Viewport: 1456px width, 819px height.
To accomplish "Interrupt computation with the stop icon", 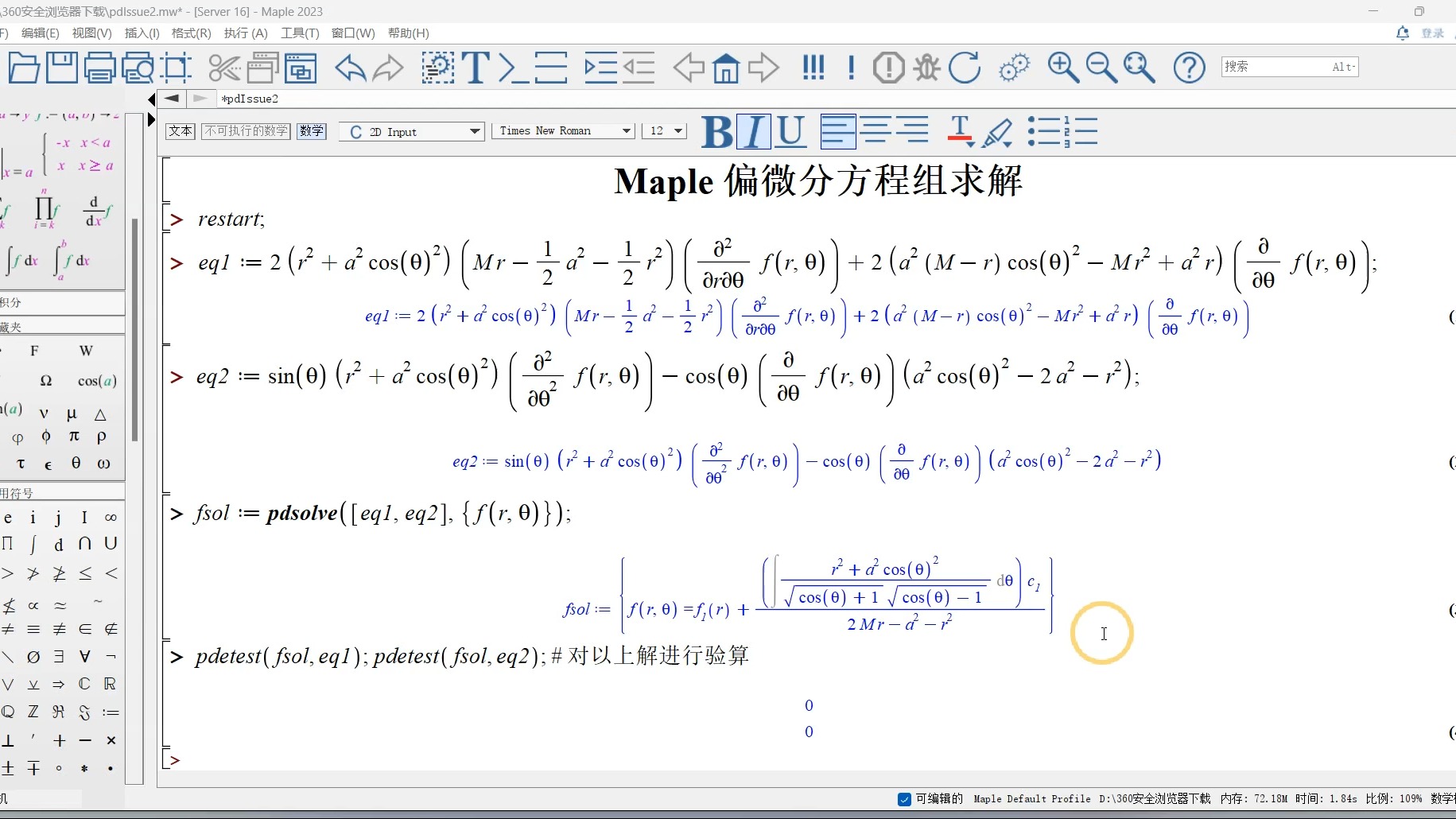I will point(888,68).
